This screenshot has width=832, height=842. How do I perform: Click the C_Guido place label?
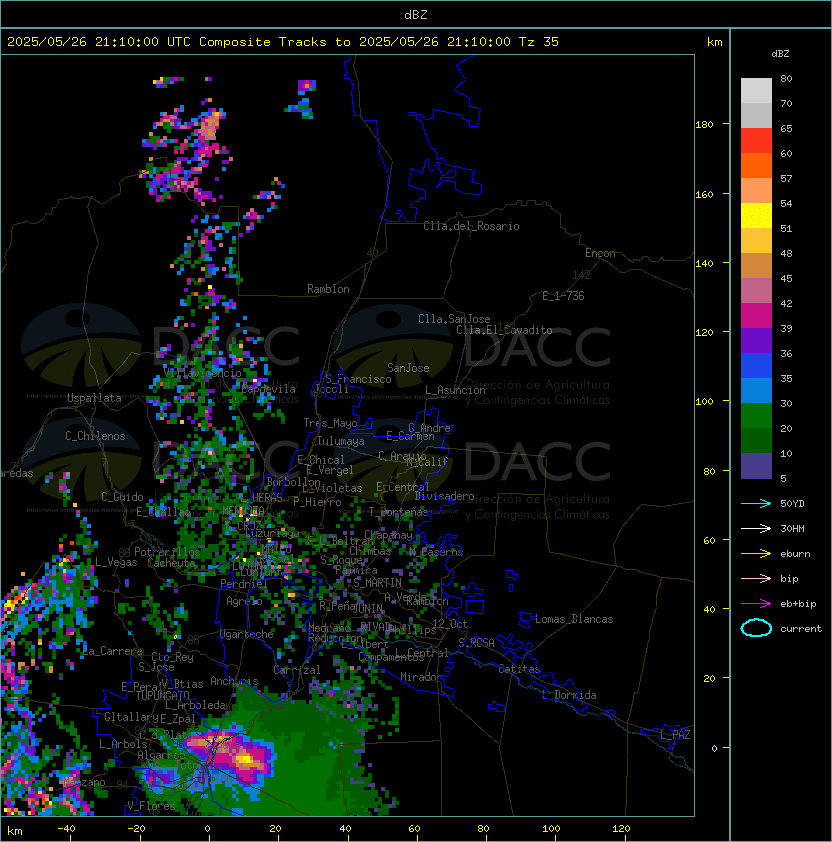[122, 497]
